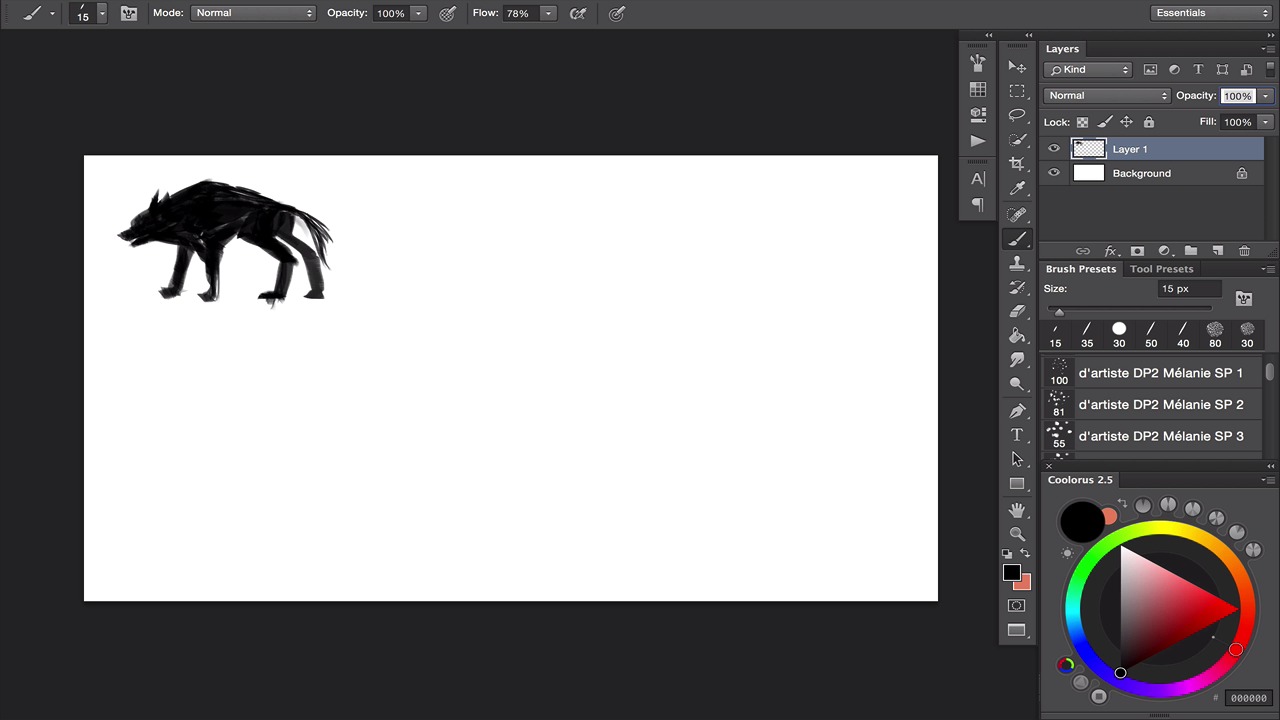
Task: Open the Actions panel play icon
Action: (978, 141)
